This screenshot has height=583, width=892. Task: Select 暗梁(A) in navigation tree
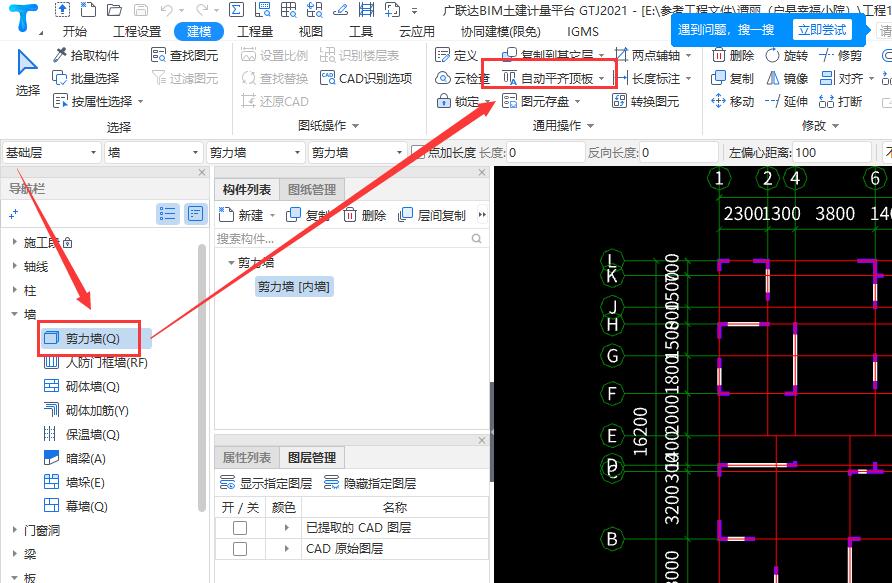point(75,458)
